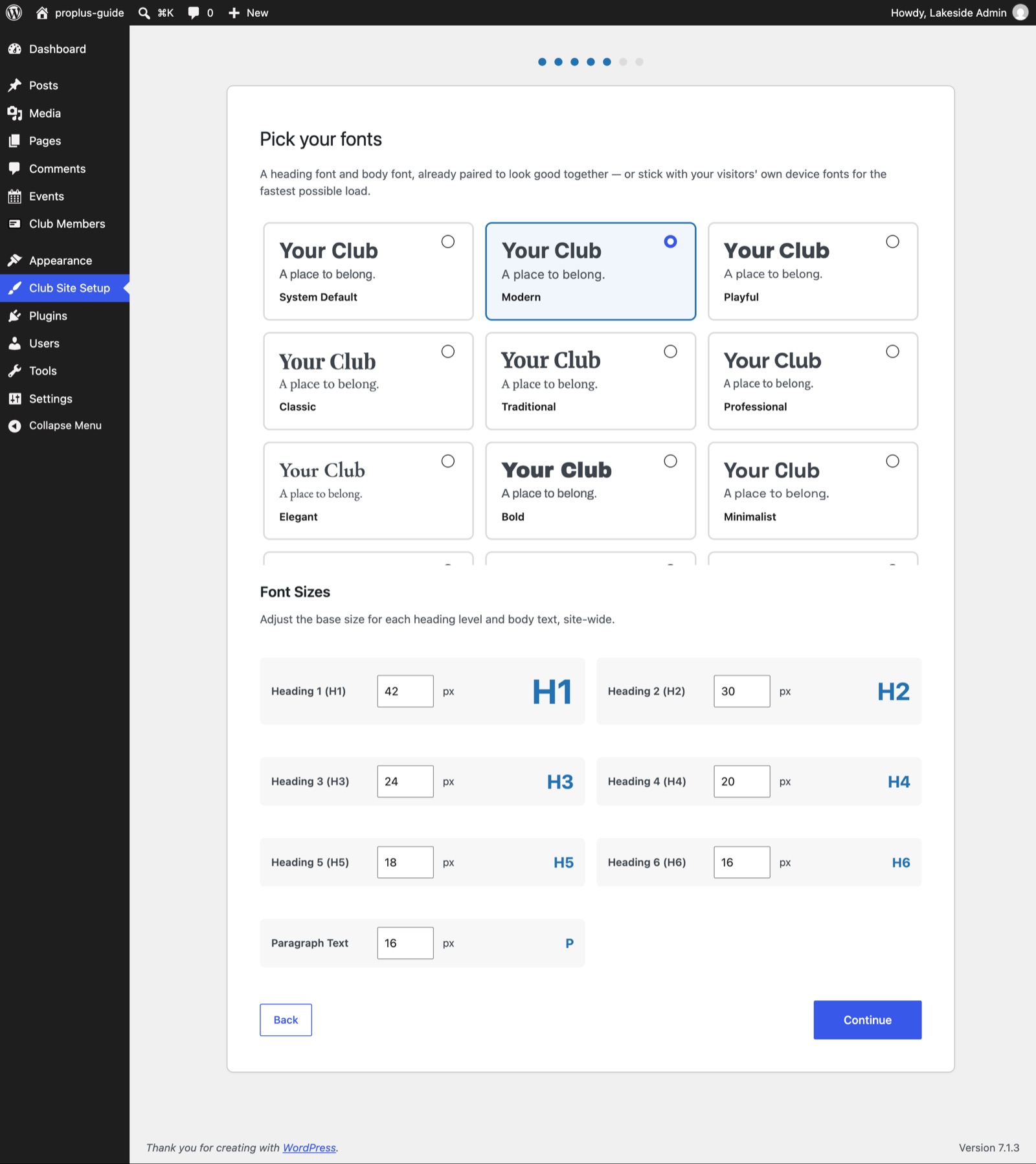Open the comments bubble icon in admin bar

(x=193, y=13)
